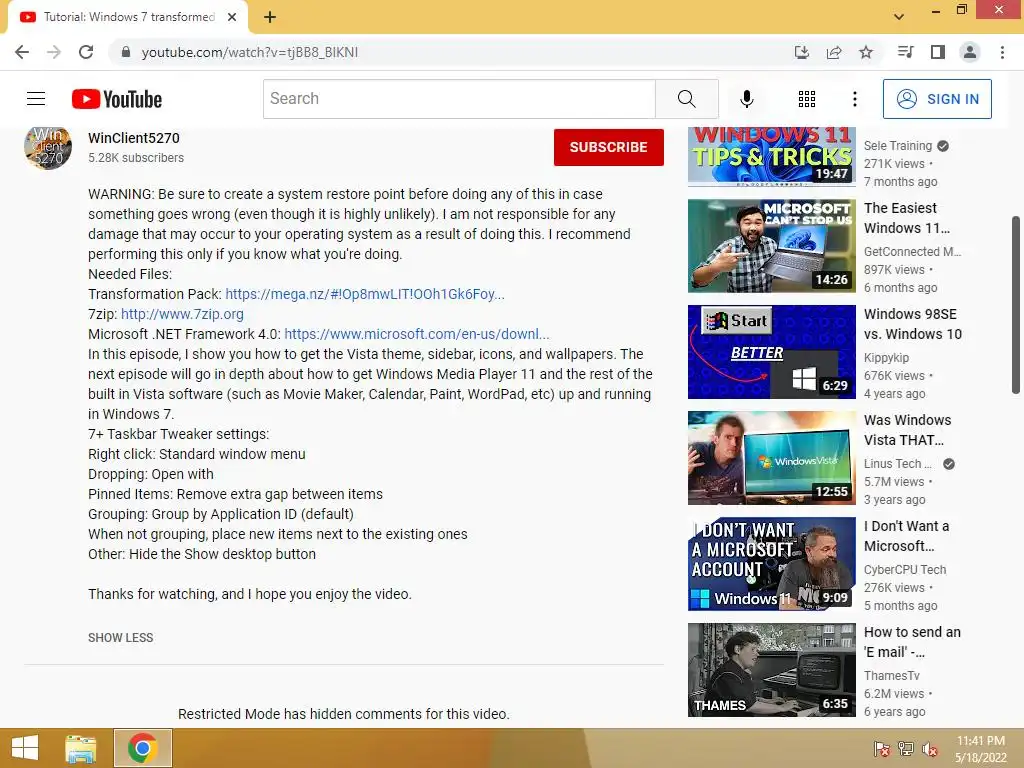The width and height of the screenshot is (1024, 768).
Task: Open Windows 98SE vs. Windows 10 title
Action: [x=913, y=324]
